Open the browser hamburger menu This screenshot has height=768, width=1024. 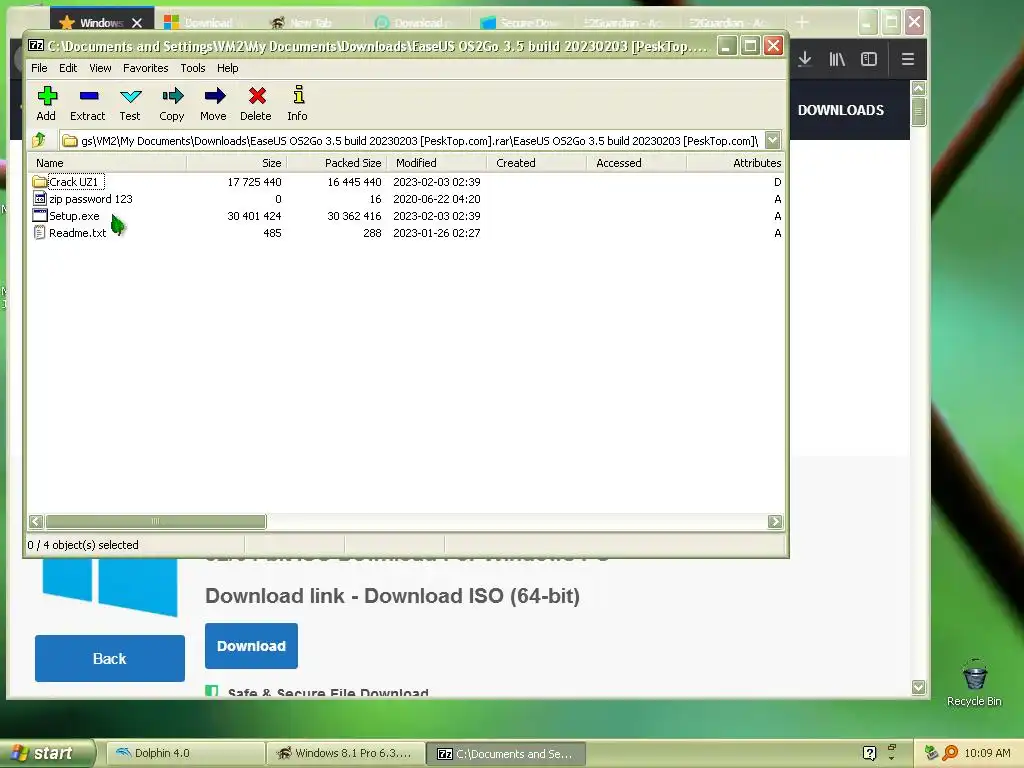click(x=908, y=59)
